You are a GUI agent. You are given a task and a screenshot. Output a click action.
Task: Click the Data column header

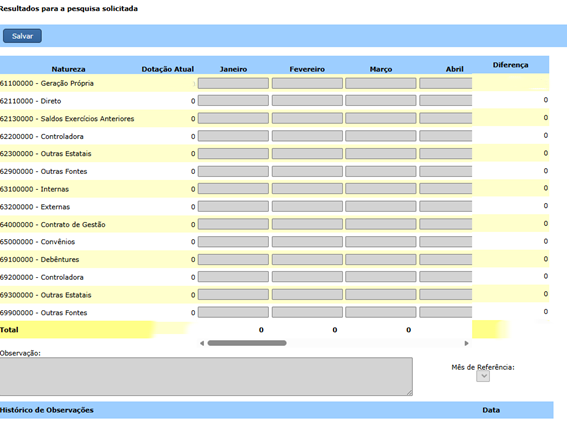coord(491,410)
